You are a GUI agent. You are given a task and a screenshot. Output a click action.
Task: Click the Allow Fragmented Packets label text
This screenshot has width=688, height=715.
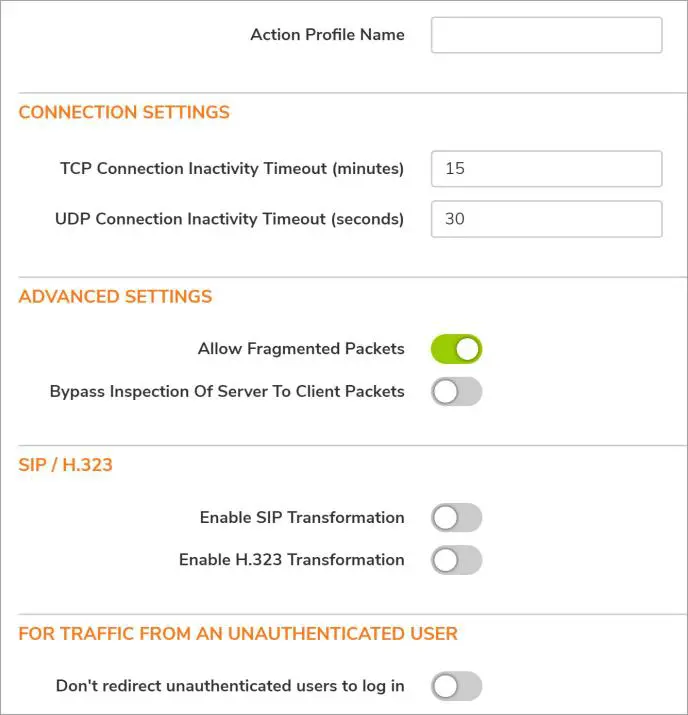301,349
